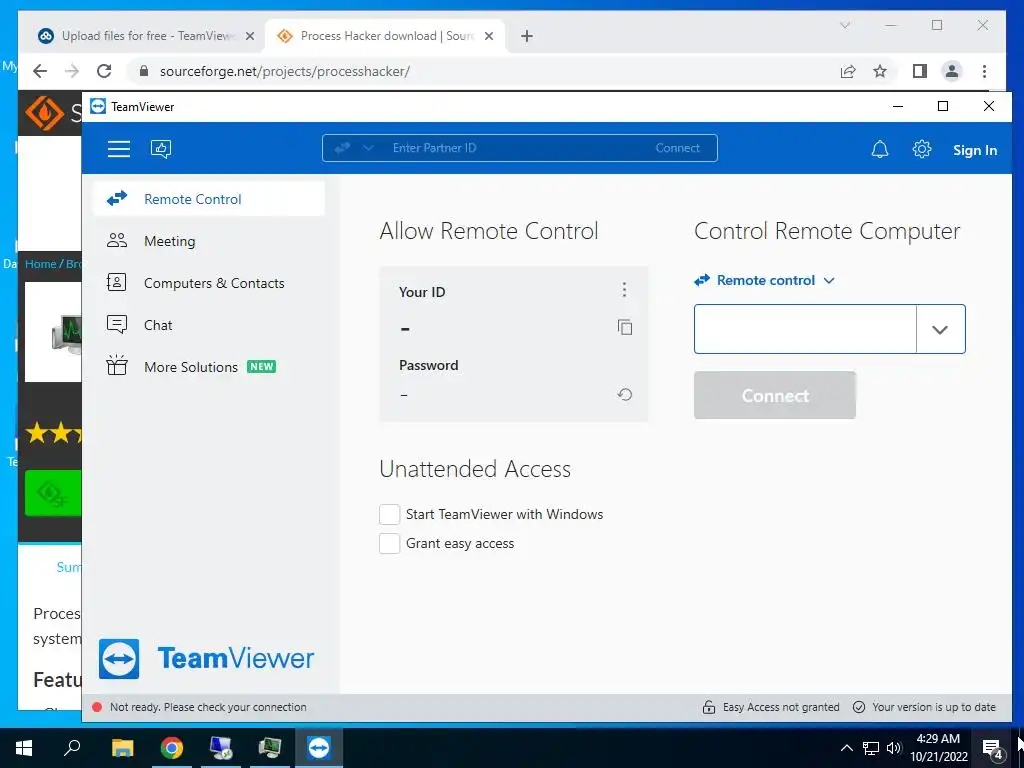Refresh the random password icon
Image resolution: width=1024 pixels, height=768 pixels.
click(625, 394)
